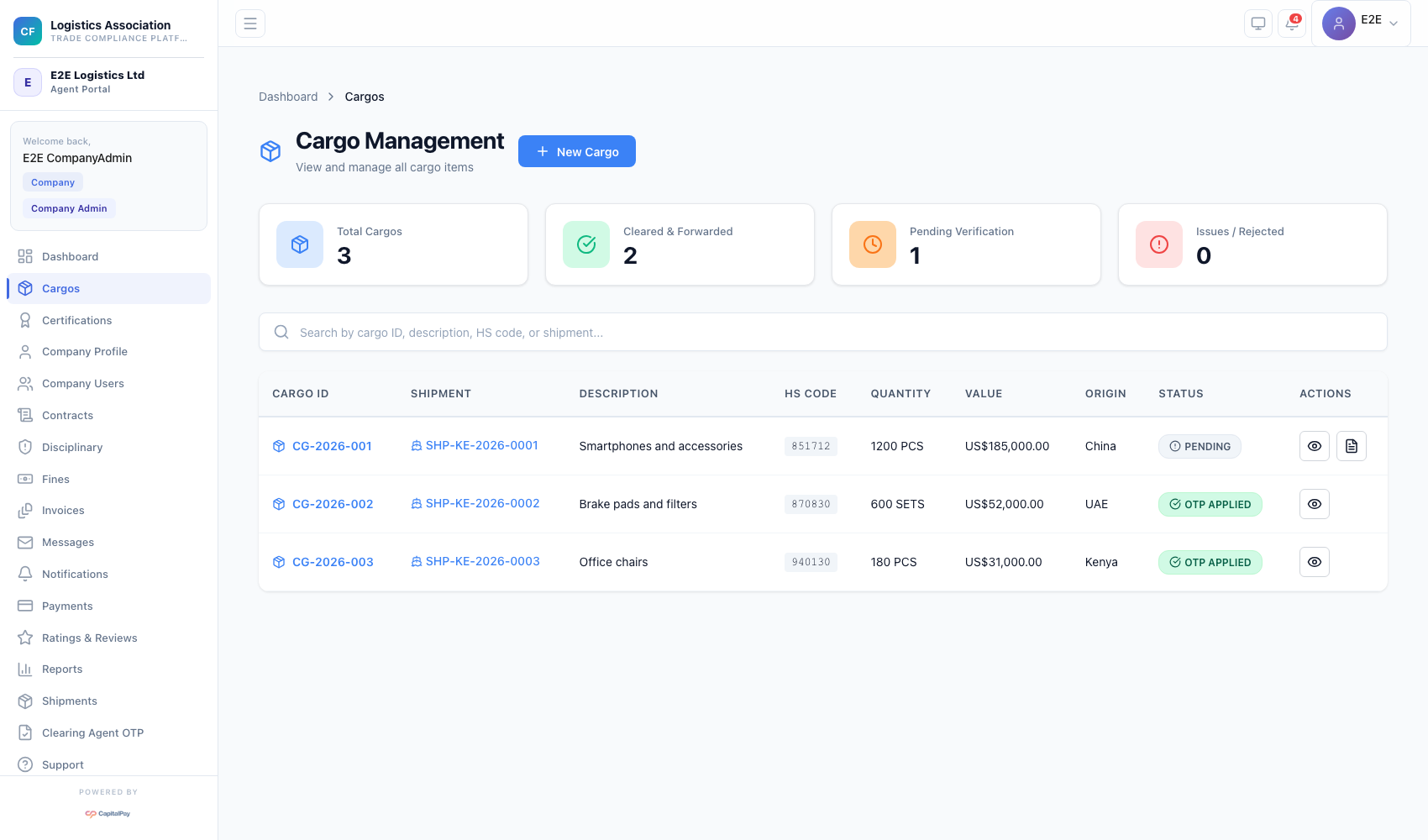The image size is (1428, 840).
Task: Open Shipments in the sidebar
Action: pyautogui.click(x=69, y=701)
